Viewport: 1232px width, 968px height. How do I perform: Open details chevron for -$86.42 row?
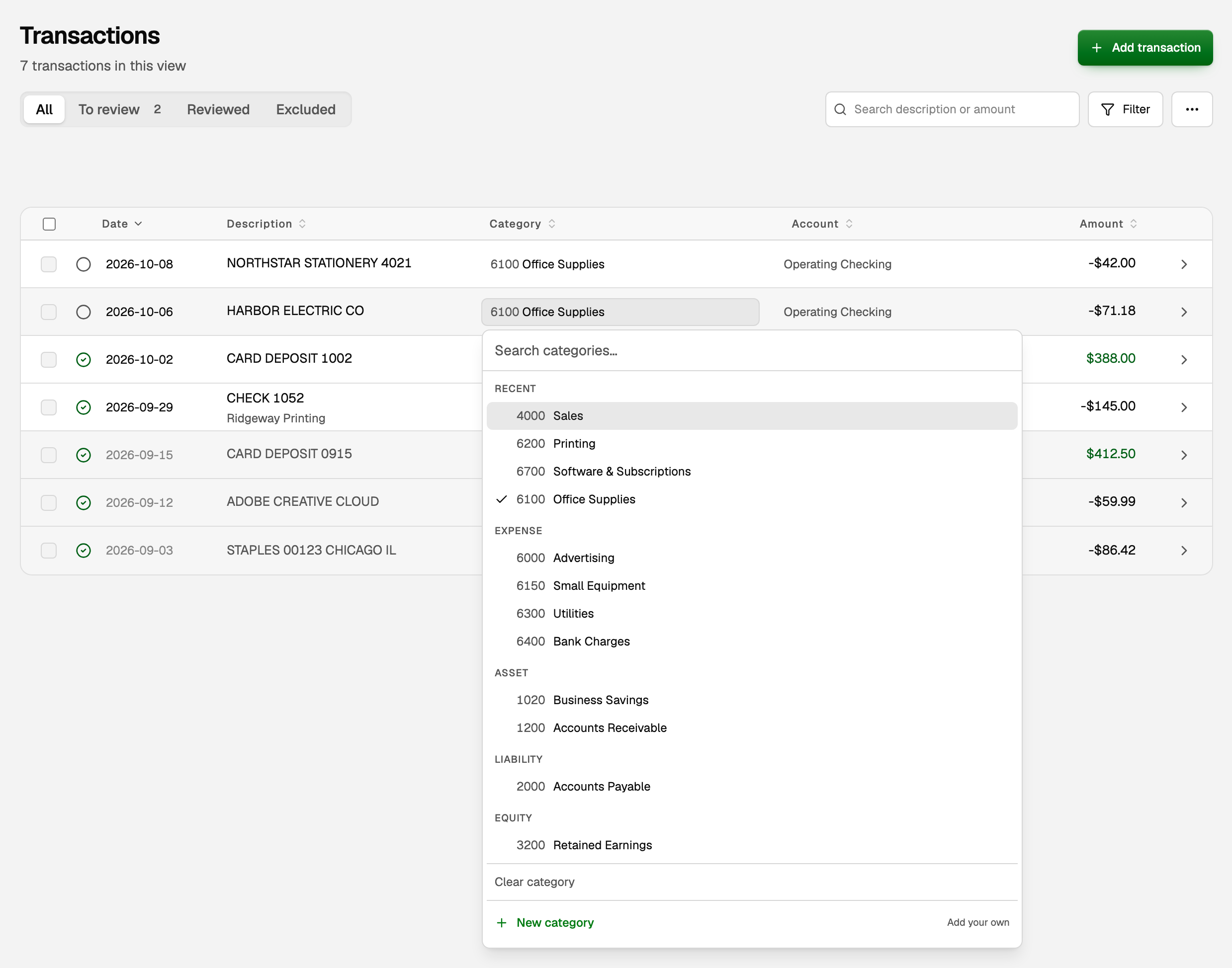pyautogui.click(x=1184, y=550)
